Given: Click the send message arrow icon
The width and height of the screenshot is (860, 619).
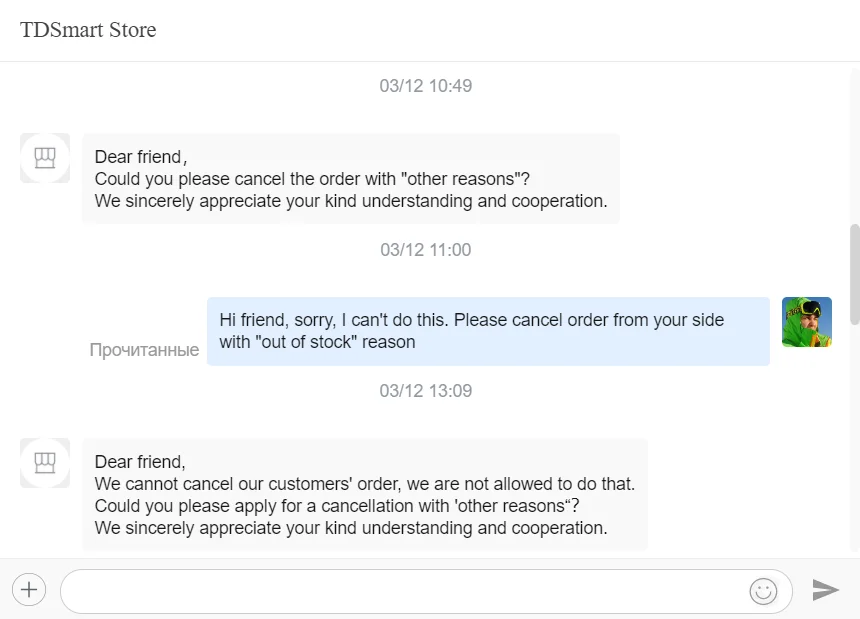Looking at the screenshot, I should click(825, 590).
